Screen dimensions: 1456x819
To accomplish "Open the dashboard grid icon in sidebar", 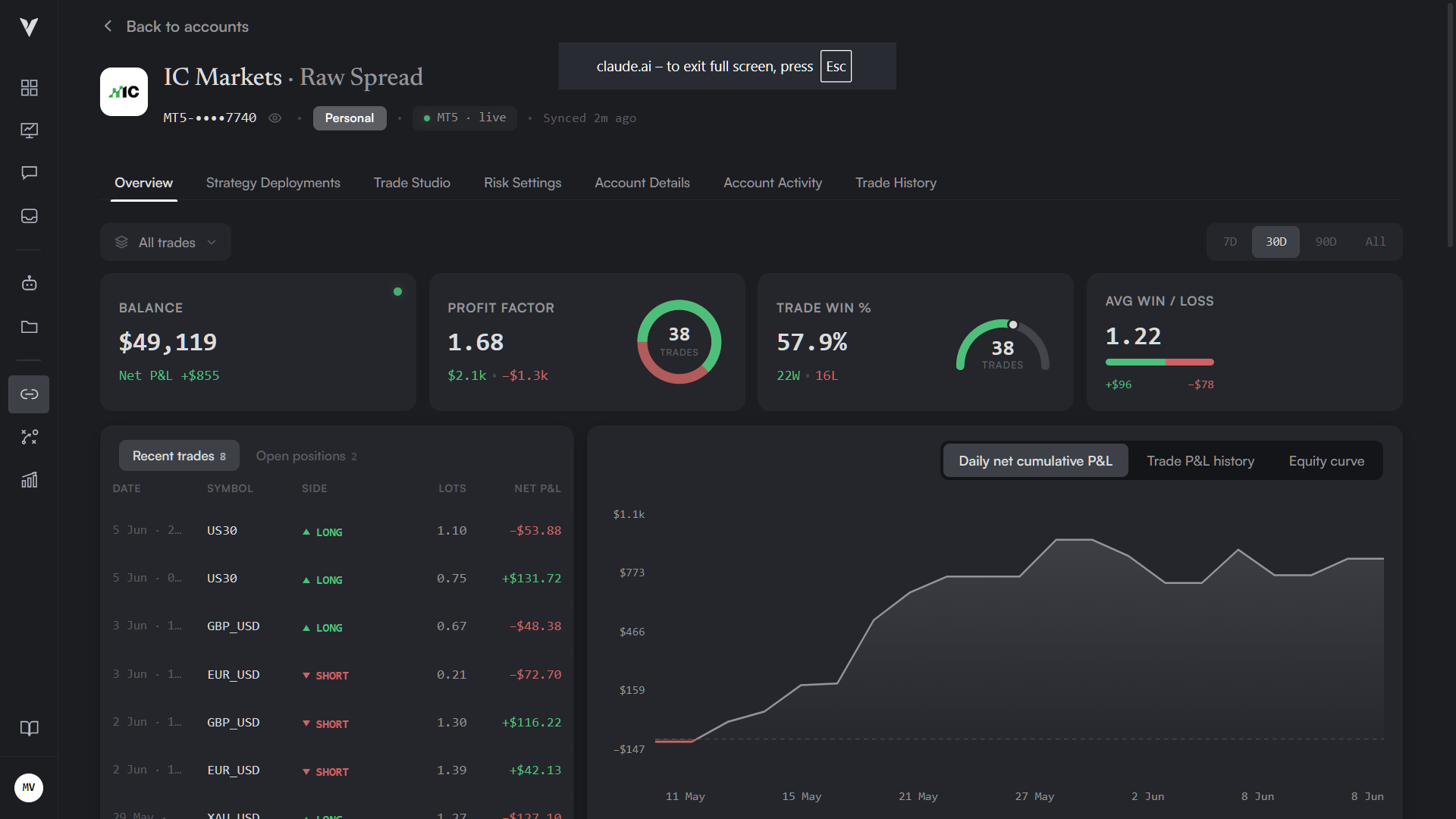I will pos(29,88).
